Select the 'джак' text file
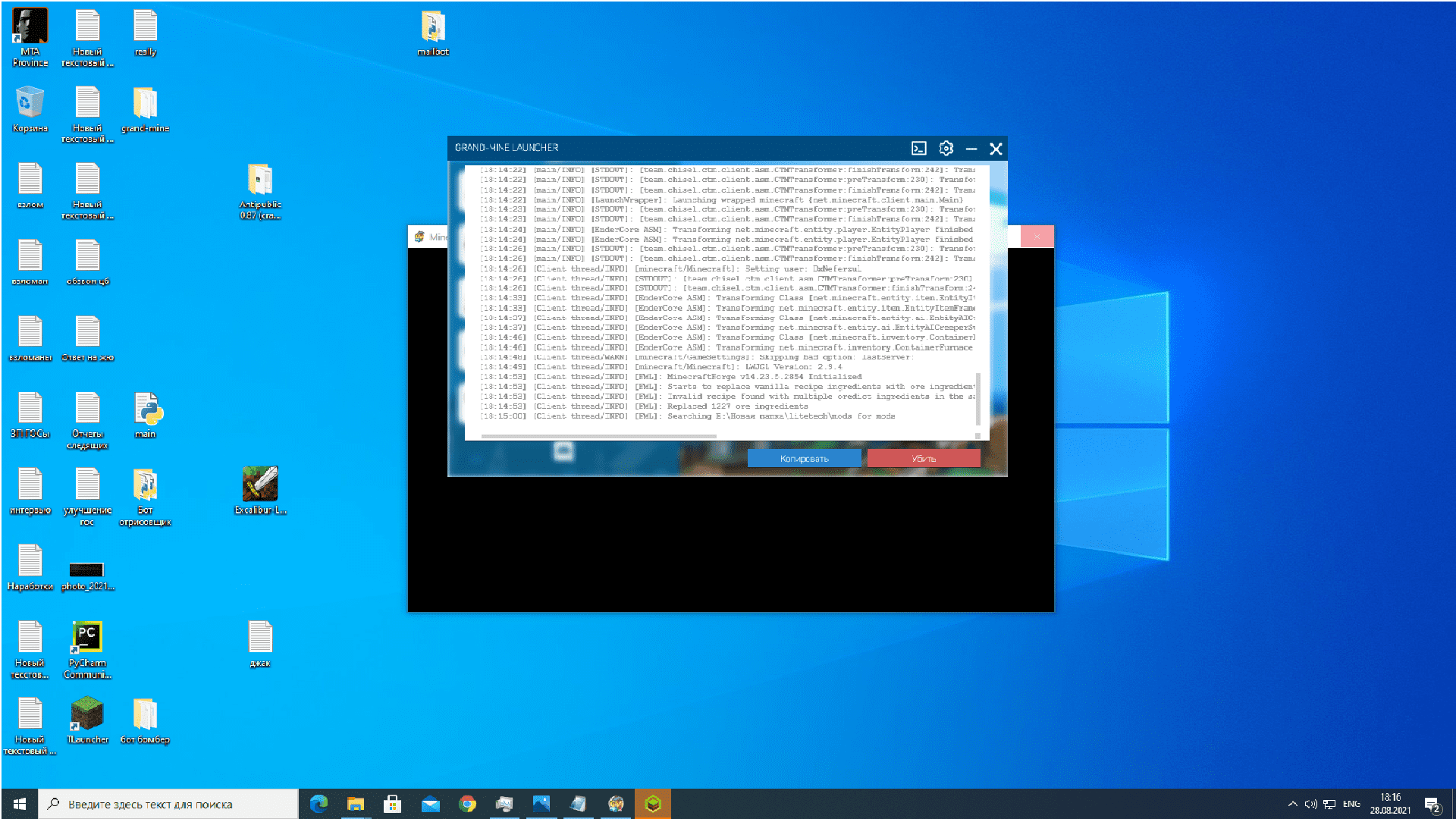Screen dimensions: 1456x819 click(260, 645)
